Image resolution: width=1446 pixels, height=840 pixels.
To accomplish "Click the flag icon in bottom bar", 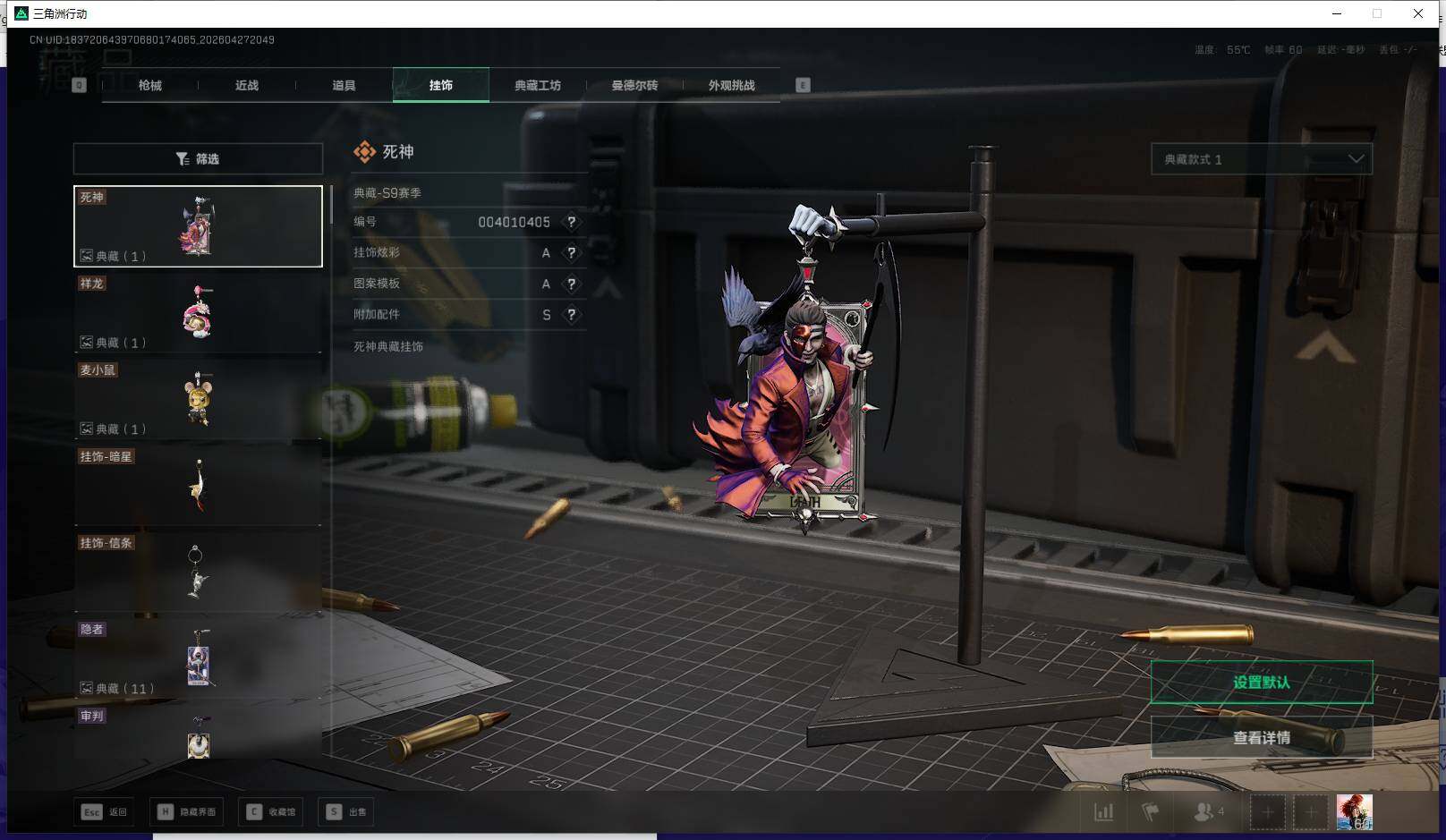I will [1151, 812].
